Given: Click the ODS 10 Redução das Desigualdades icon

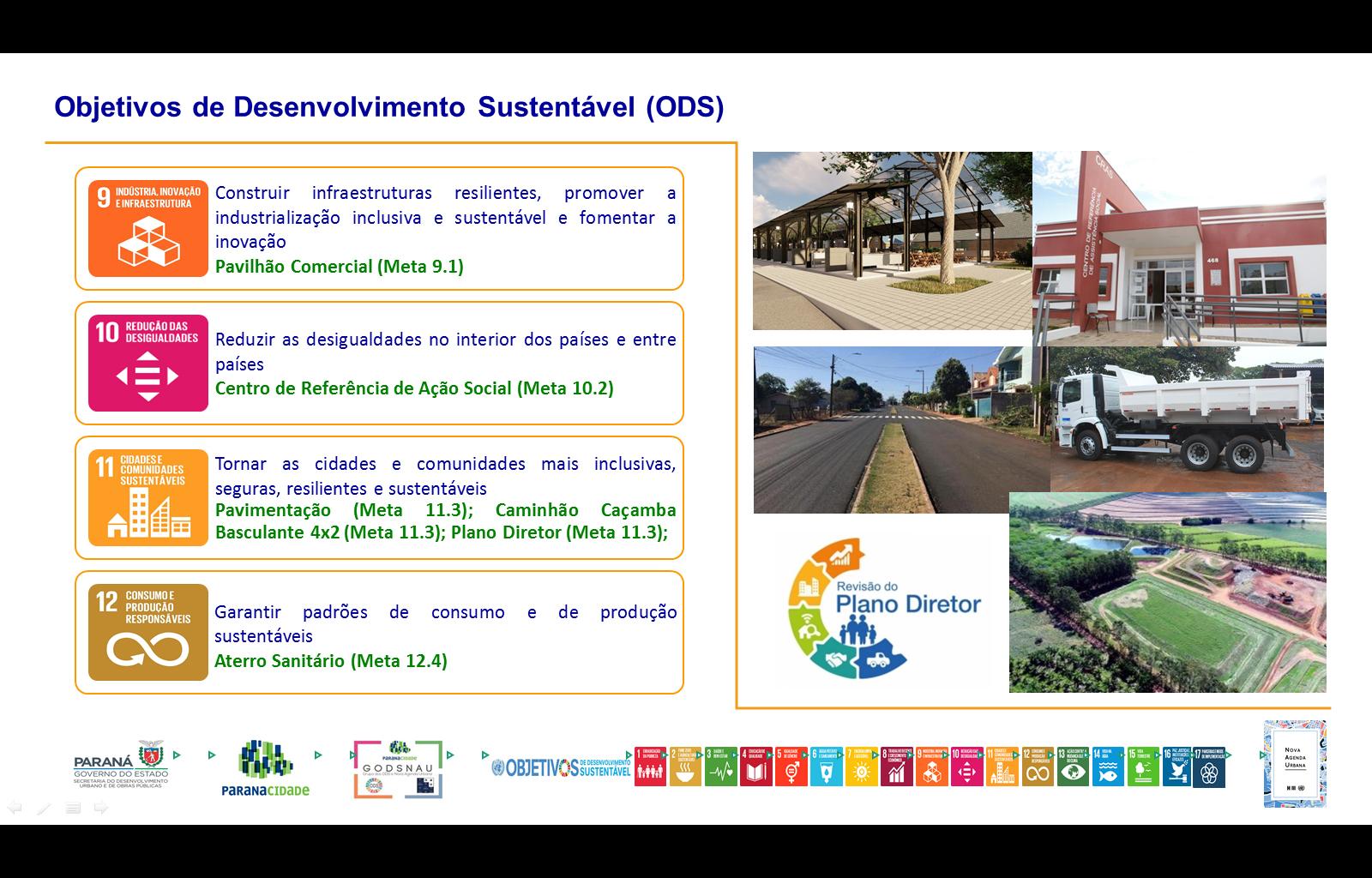Looking at the screenshot, I should tap(147, 363).
